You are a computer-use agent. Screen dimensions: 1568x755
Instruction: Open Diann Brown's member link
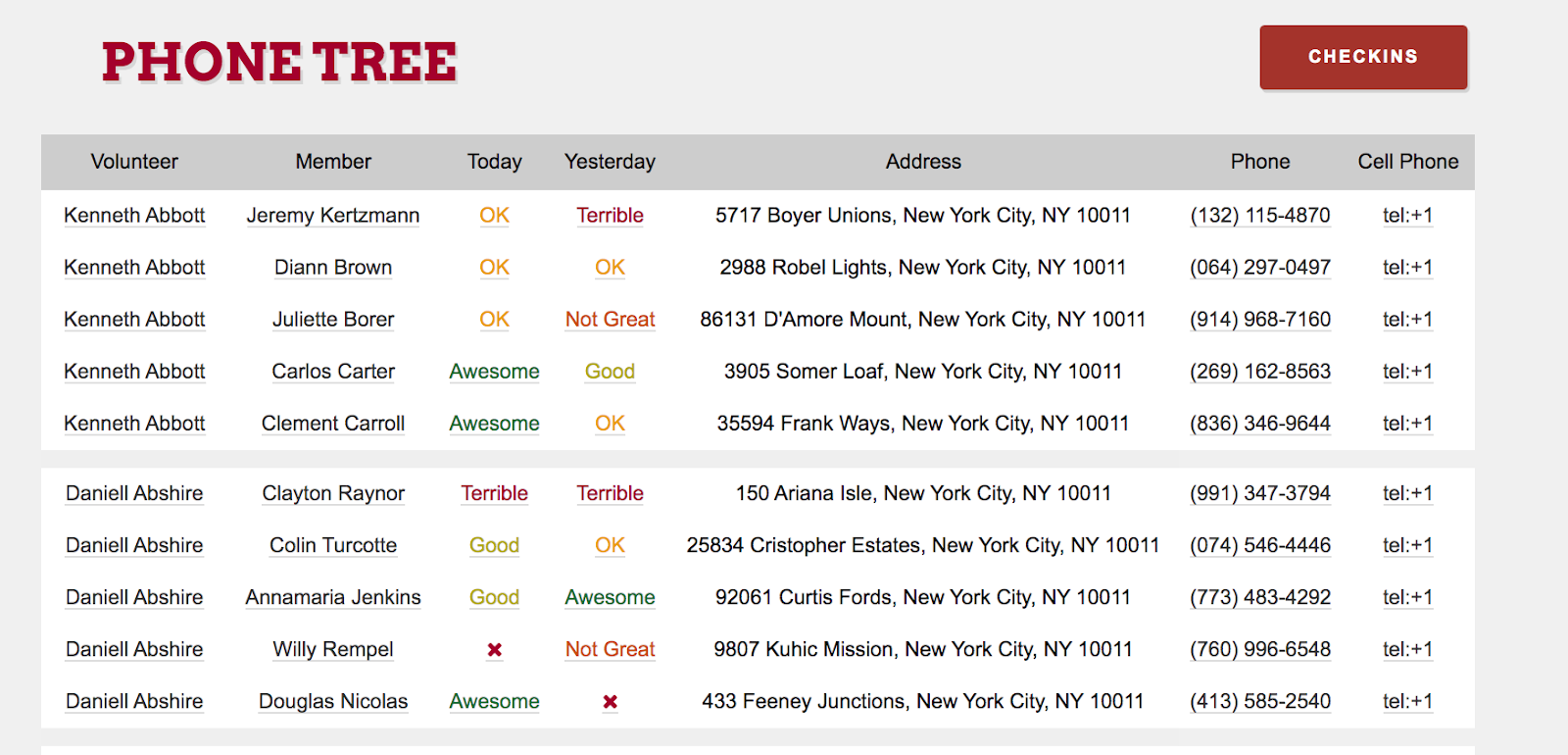click(332, 268)
